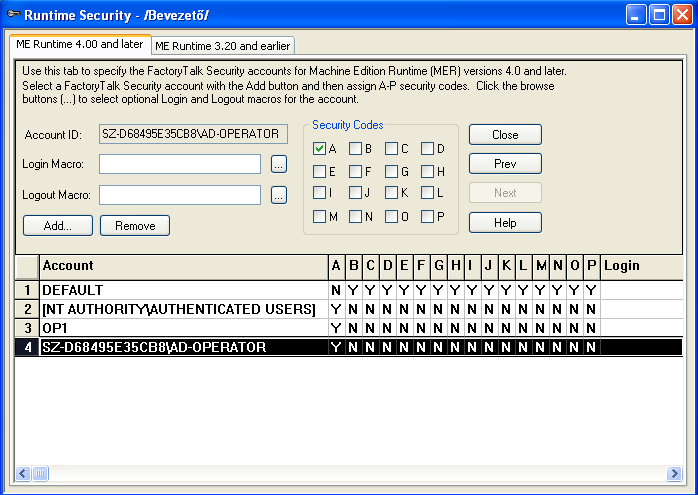Minimize the Runtime Security window
This screenshot has width=698, height=495.
point(636,15)
